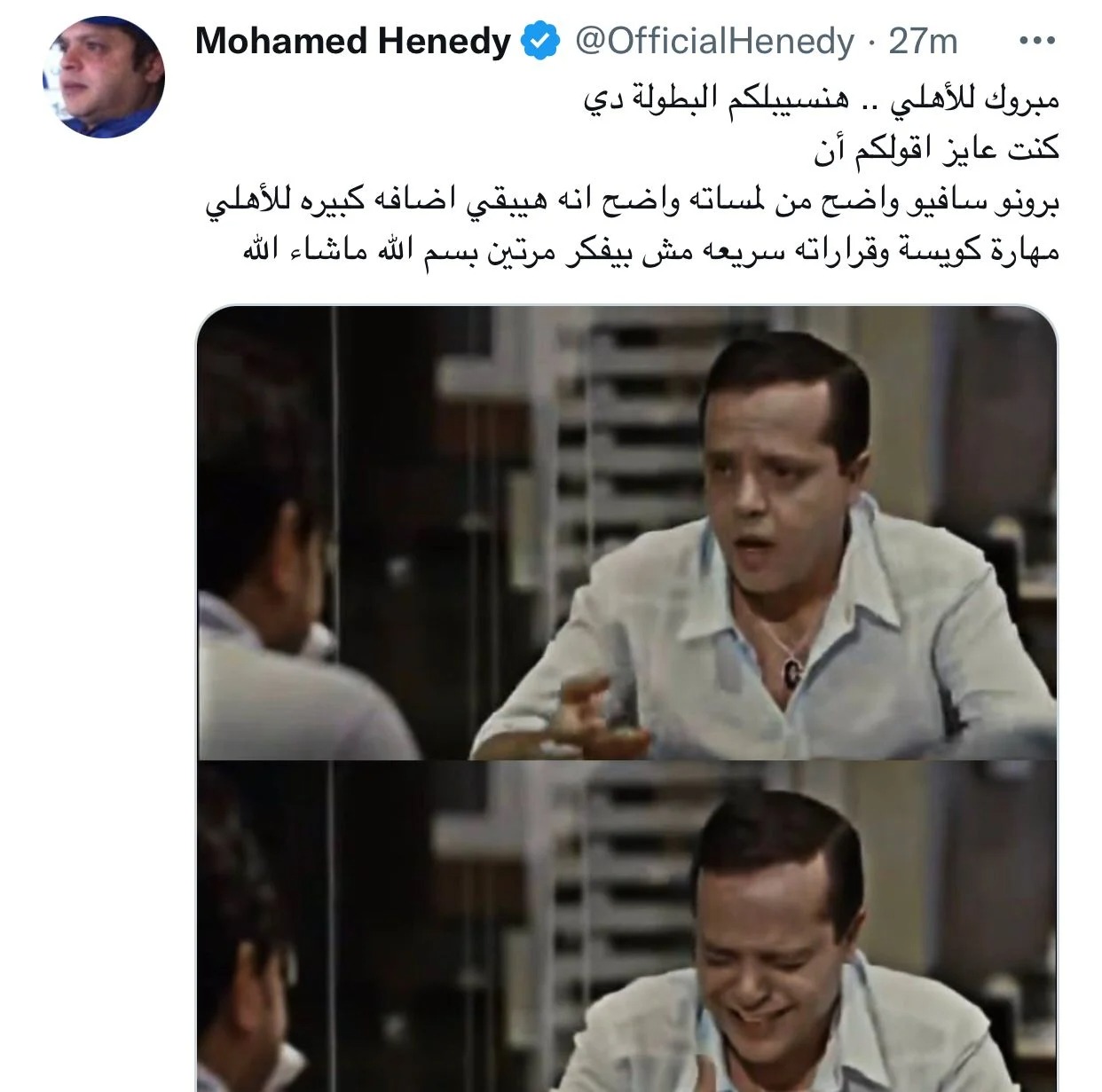Image resolution: width=1102 pixels, height=1092 pixels.
Task: Click the second line of the tweet text
Action: coord(936,150)
